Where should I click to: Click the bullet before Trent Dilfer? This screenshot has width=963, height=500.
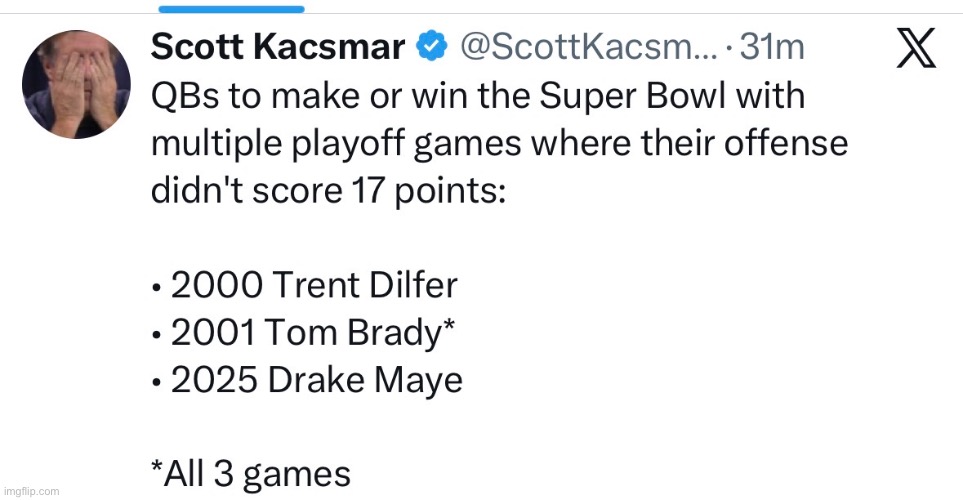tap(158, 288)
